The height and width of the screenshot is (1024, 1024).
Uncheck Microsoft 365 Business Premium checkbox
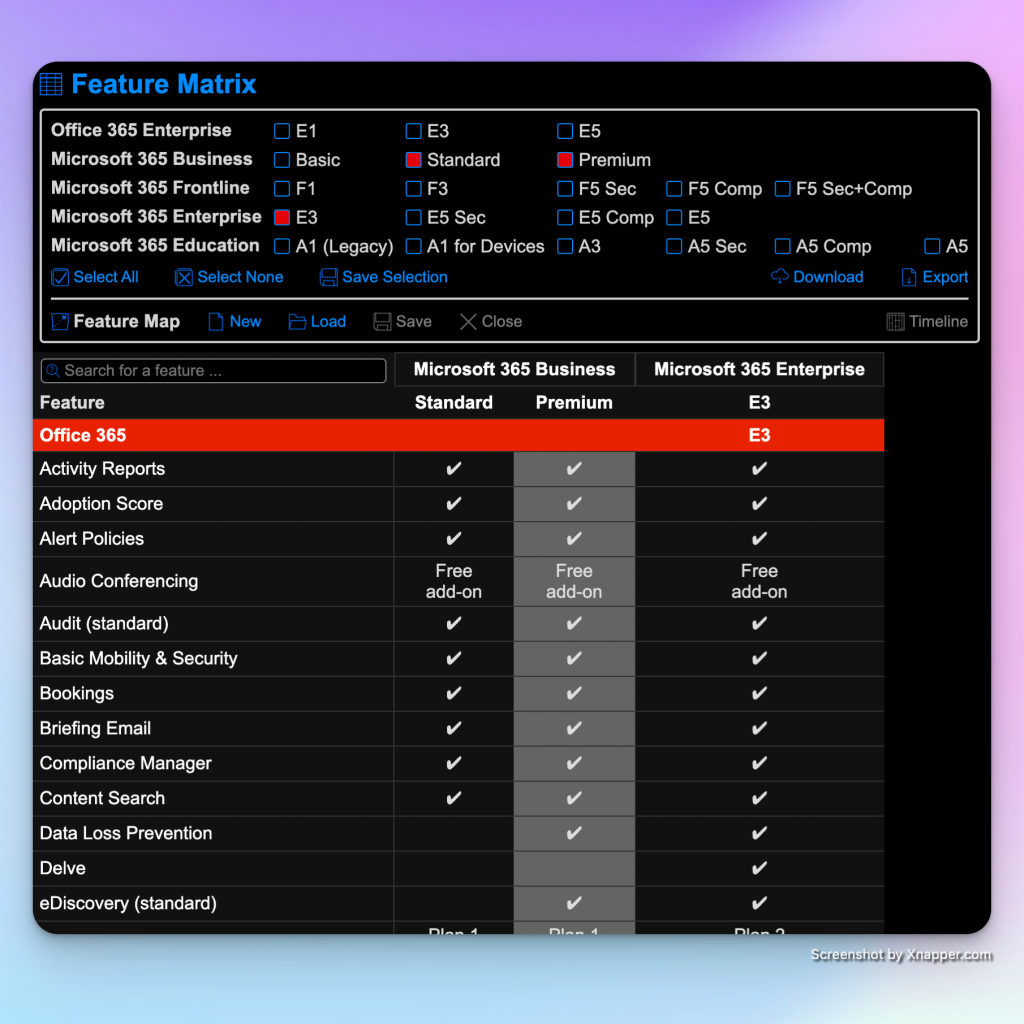pyautogui.click(x=565, y=160)
